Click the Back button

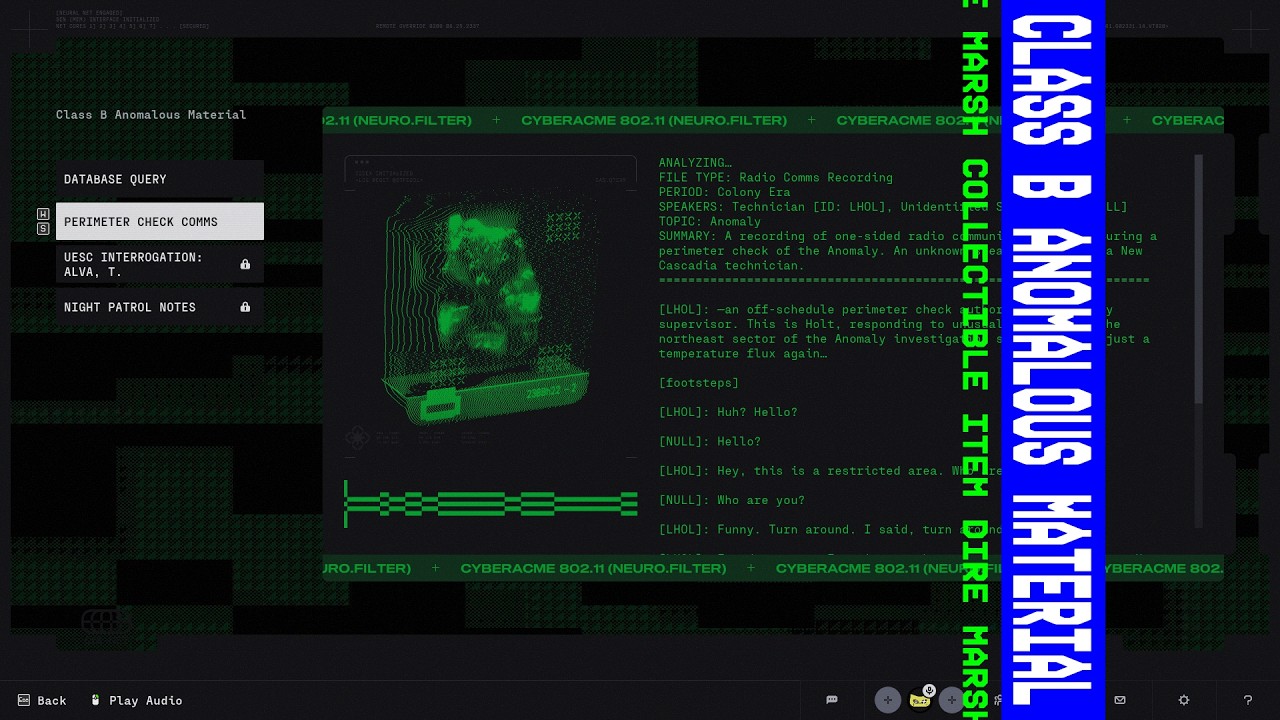click(42, 700)
